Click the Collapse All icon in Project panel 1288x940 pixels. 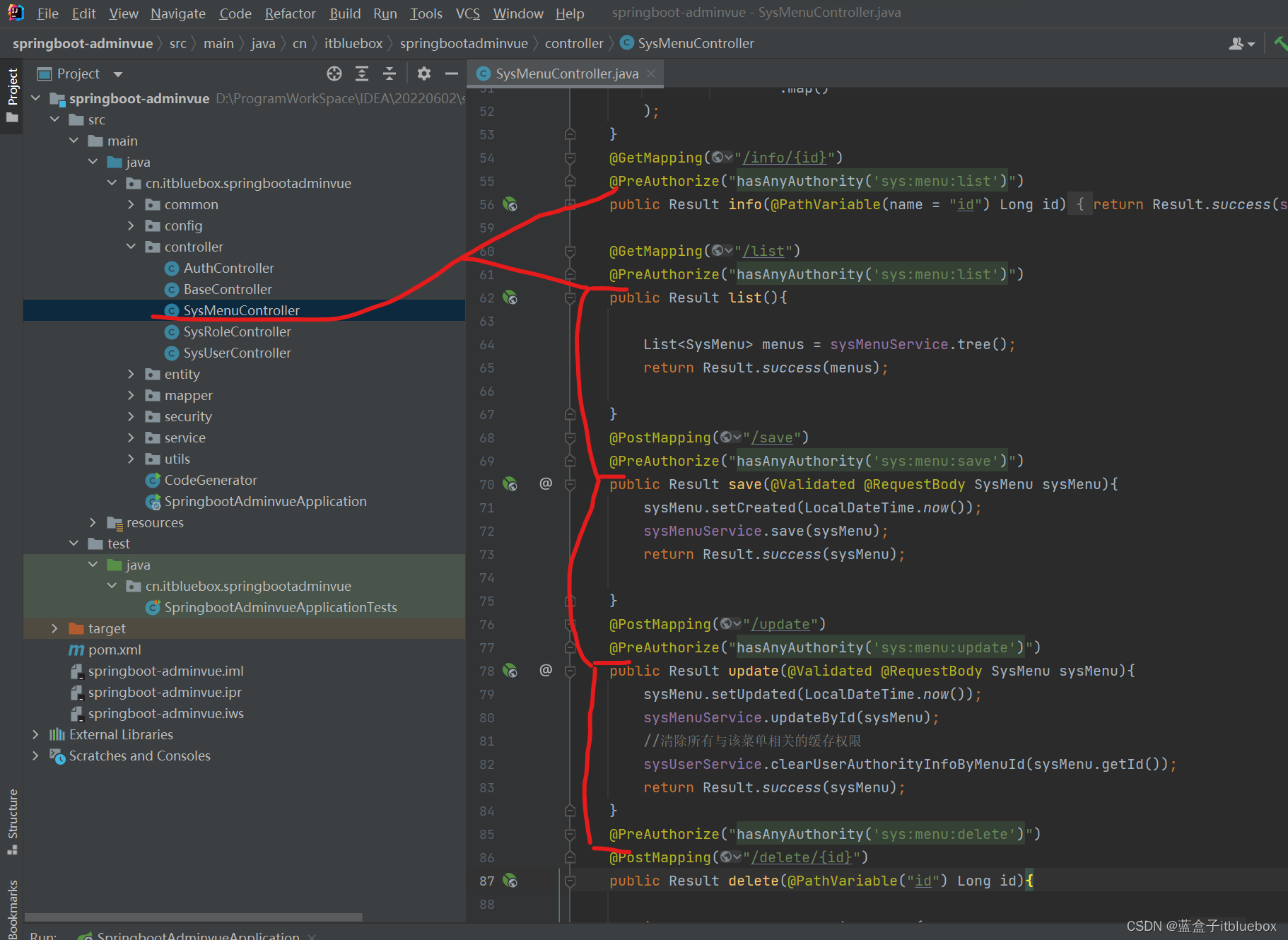pyautogui.click(x=390, y=74)
